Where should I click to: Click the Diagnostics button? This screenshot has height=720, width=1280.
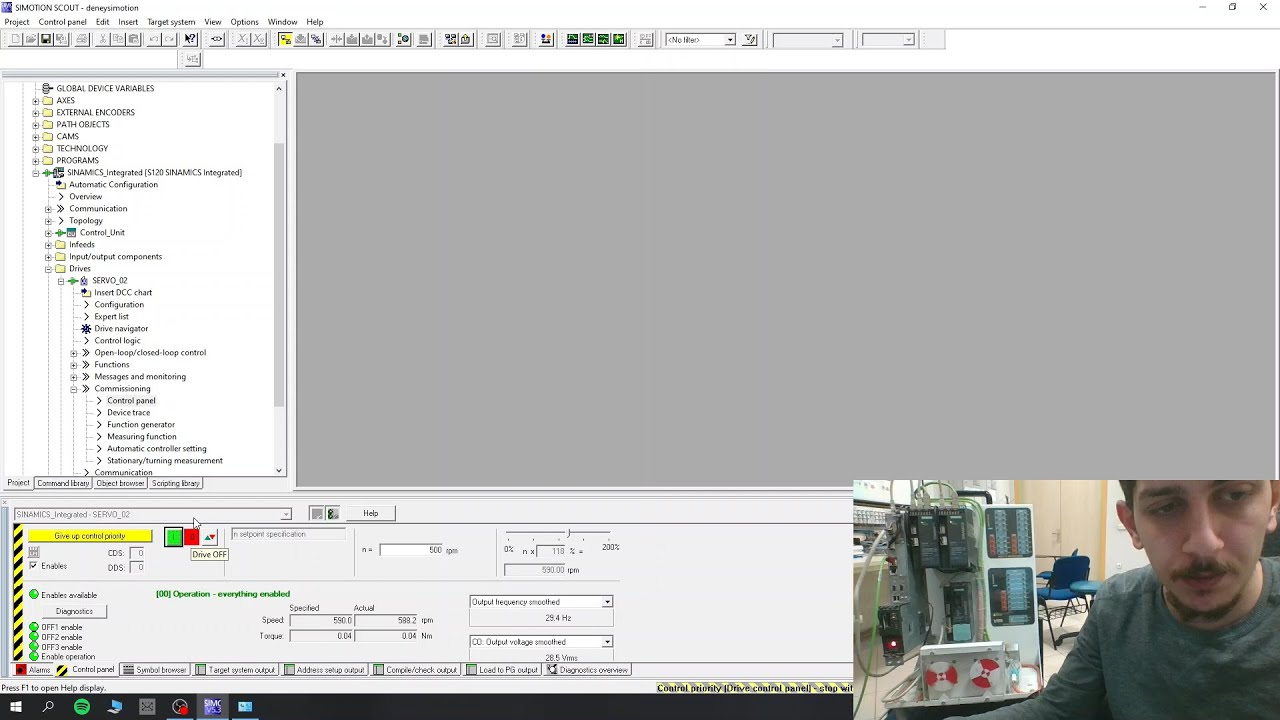74,611
